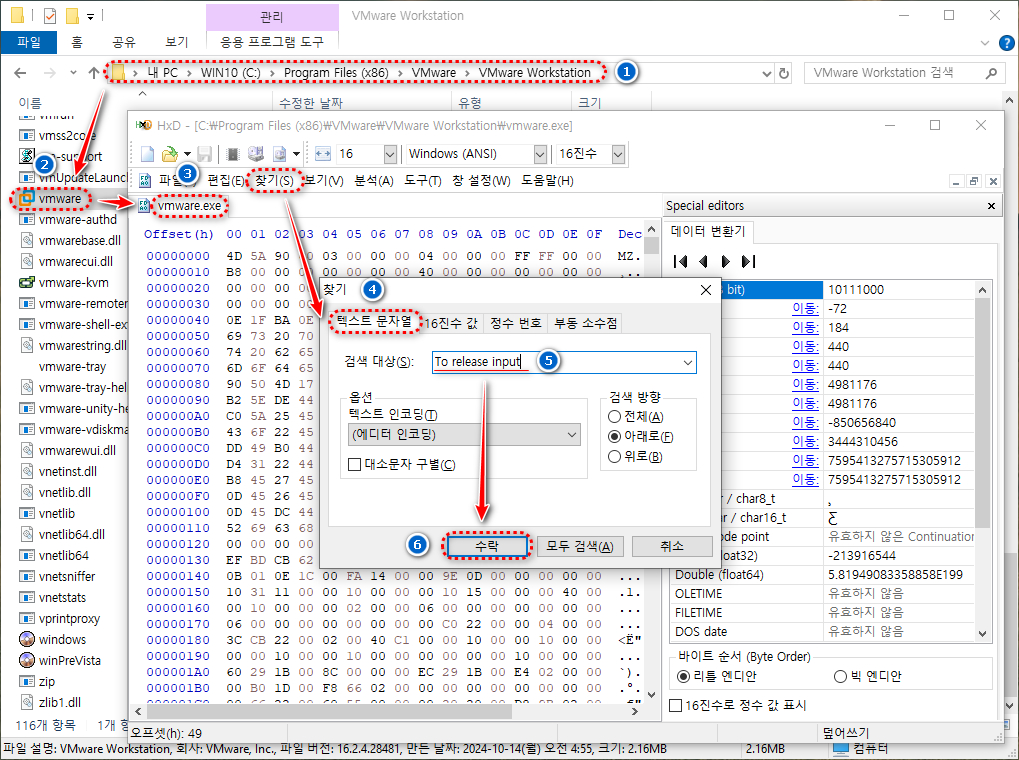Click the HxD New file icon
Image resolution: width=1019 pixels, height=760 pixels.
point(148,154)
